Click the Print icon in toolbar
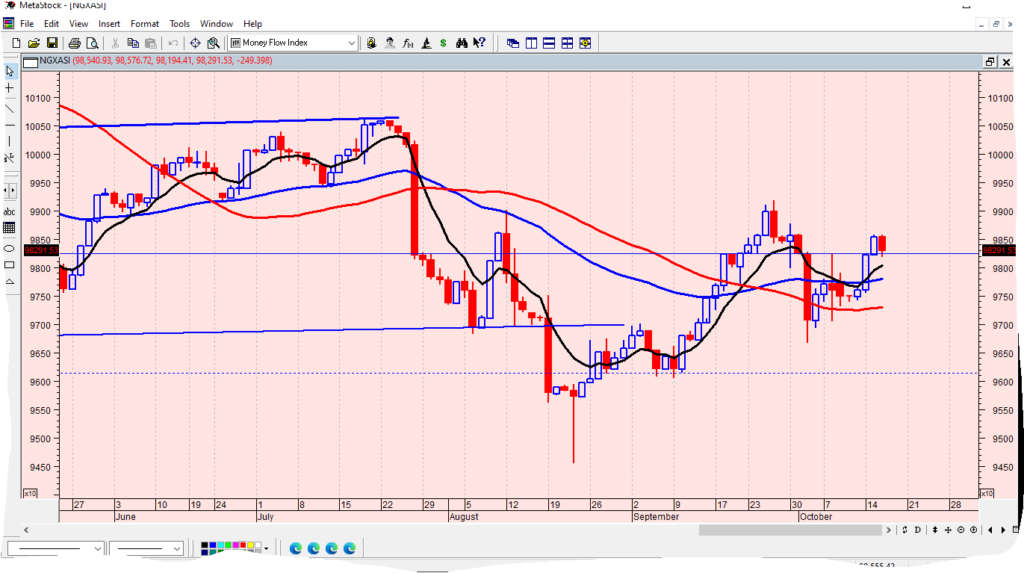Image resolution: width=1024 pixels, height=573 pixels. (x=74, y=43)
